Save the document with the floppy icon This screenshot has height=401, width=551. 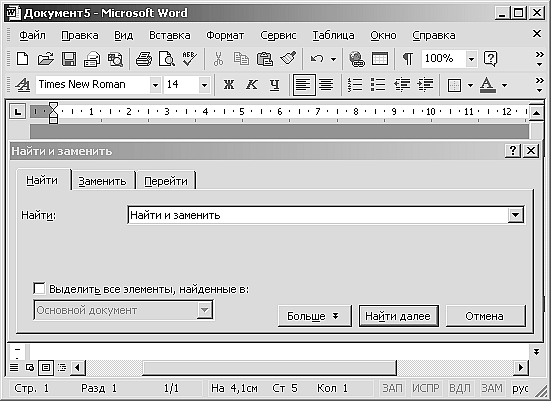[x=69, y=59]
